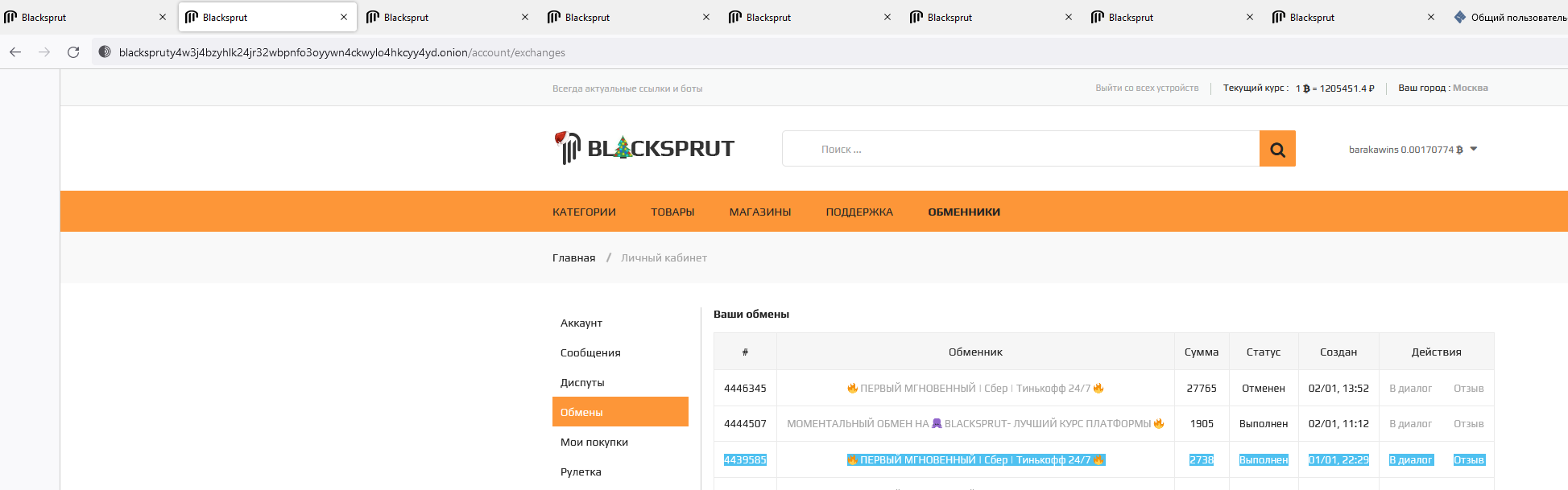The image size is (1568, 490).
Task: Reload the page with the refresh icon
Action: click(73, 52)
